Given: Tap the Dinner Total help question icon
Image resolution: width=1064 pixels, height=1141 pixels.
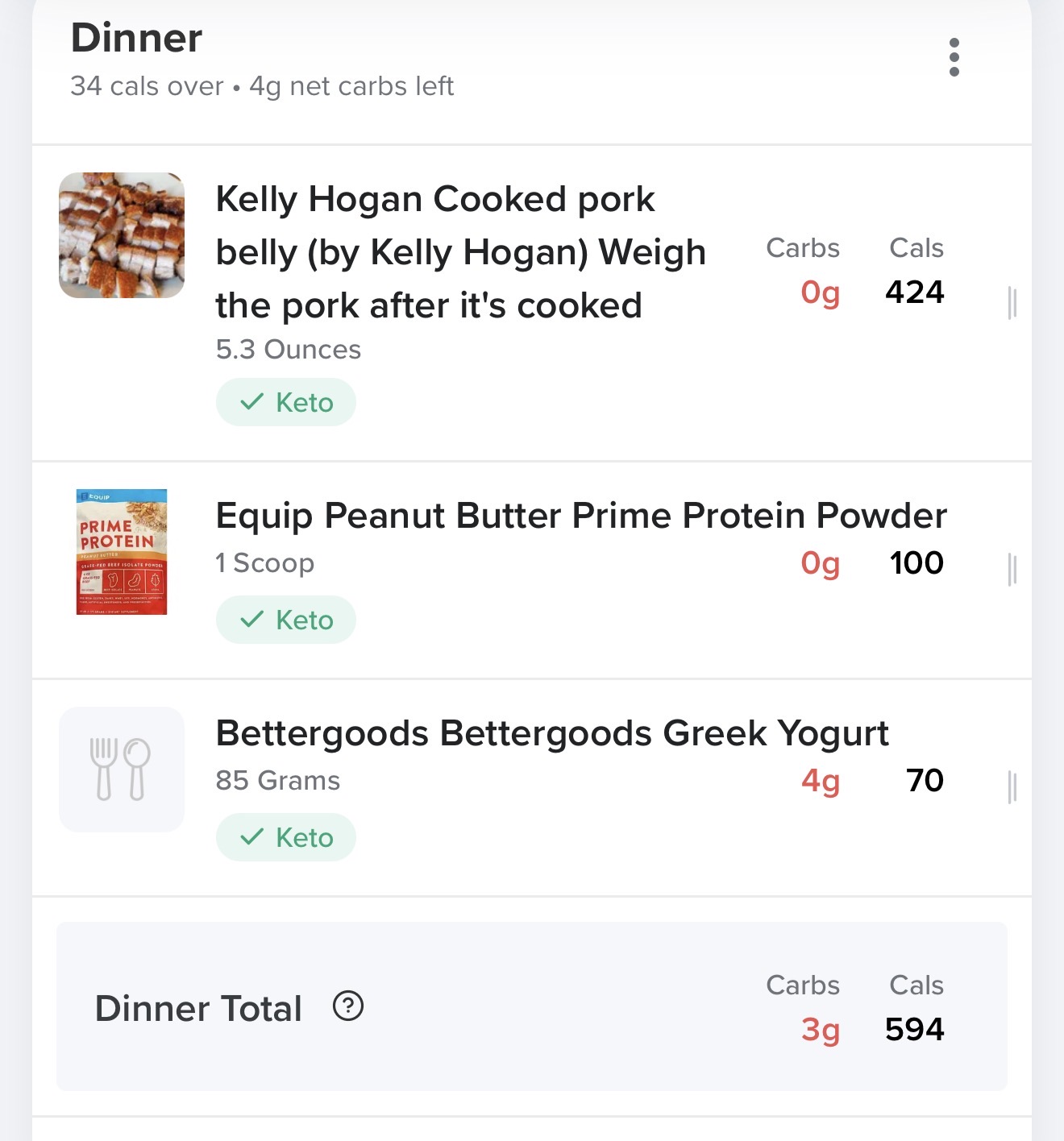Looking at the screenshot, I should 348,1006.
